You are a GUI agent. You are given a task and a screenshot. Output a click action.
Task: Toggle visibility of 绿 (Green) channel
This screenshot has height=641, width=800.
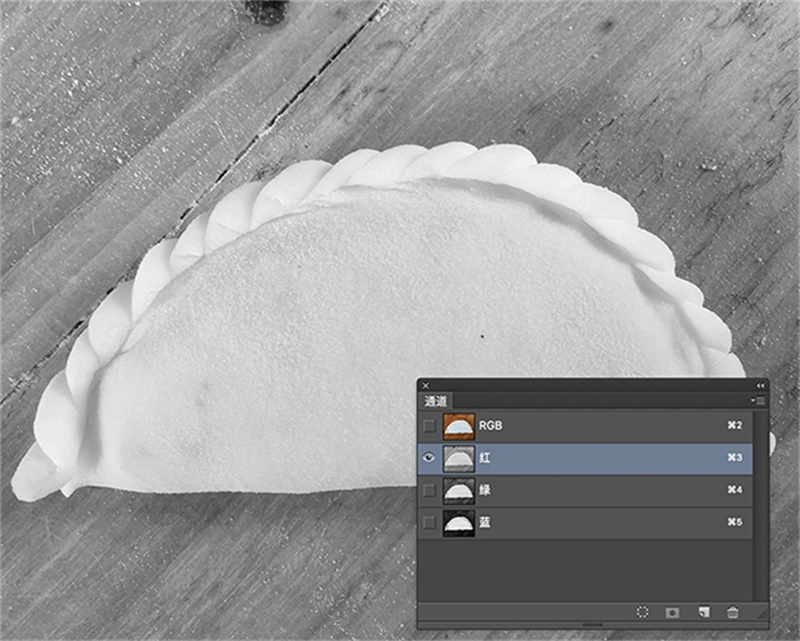click(x=430, y=491)
